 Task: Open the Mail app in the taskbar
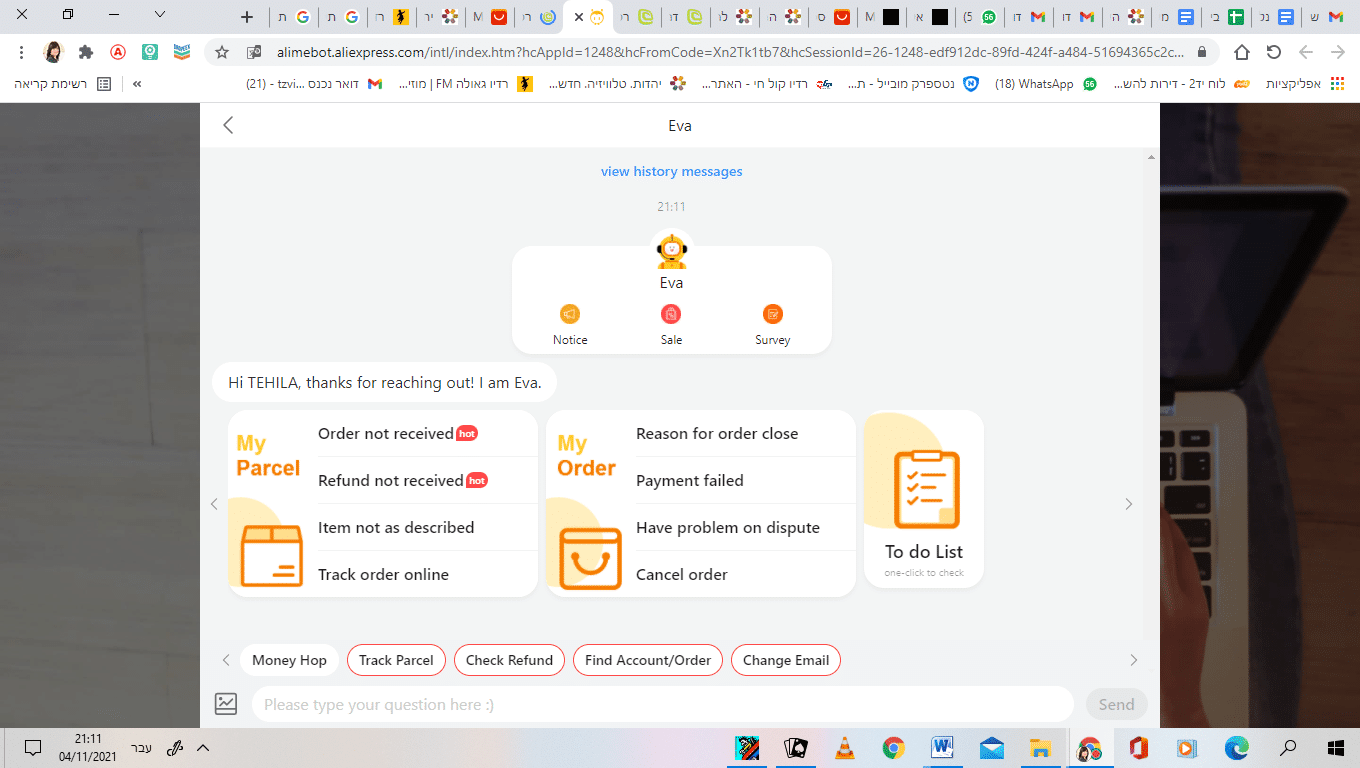(x=992, y=748)
